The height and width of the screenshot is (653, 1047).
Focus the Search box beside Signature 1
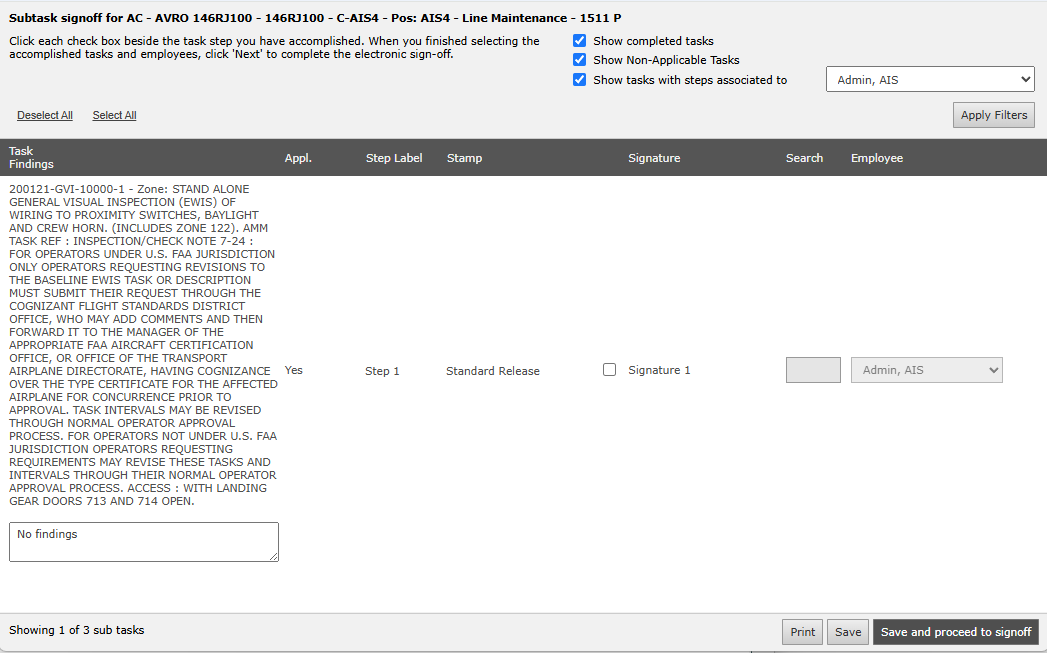[812, 370]
